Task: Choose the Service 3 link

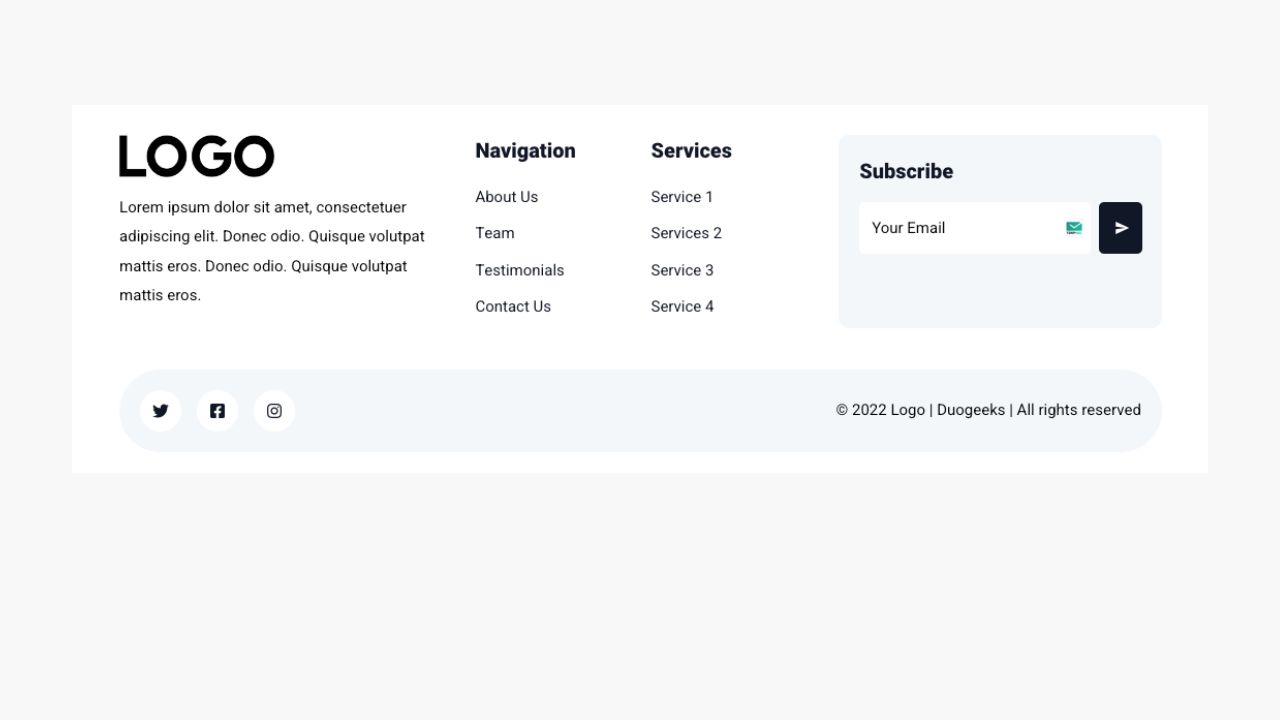Action: click(682, 270)
